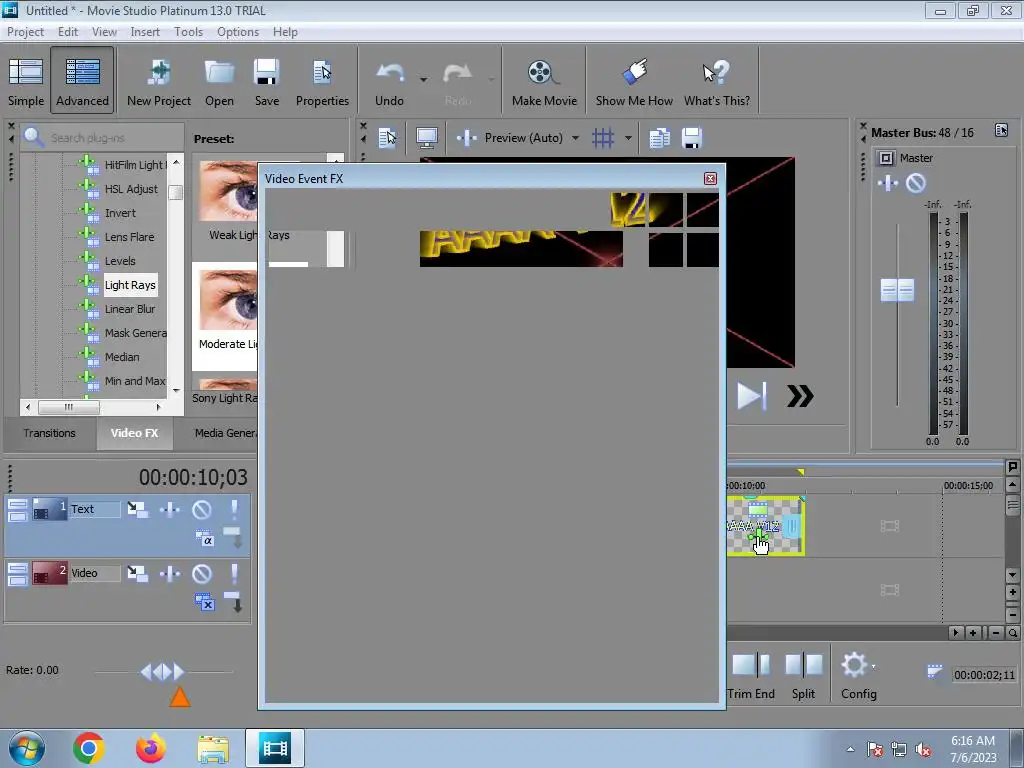This screenshot has width=1024, height=768.
Task: Open the Project menu
Action: [25, 31]
